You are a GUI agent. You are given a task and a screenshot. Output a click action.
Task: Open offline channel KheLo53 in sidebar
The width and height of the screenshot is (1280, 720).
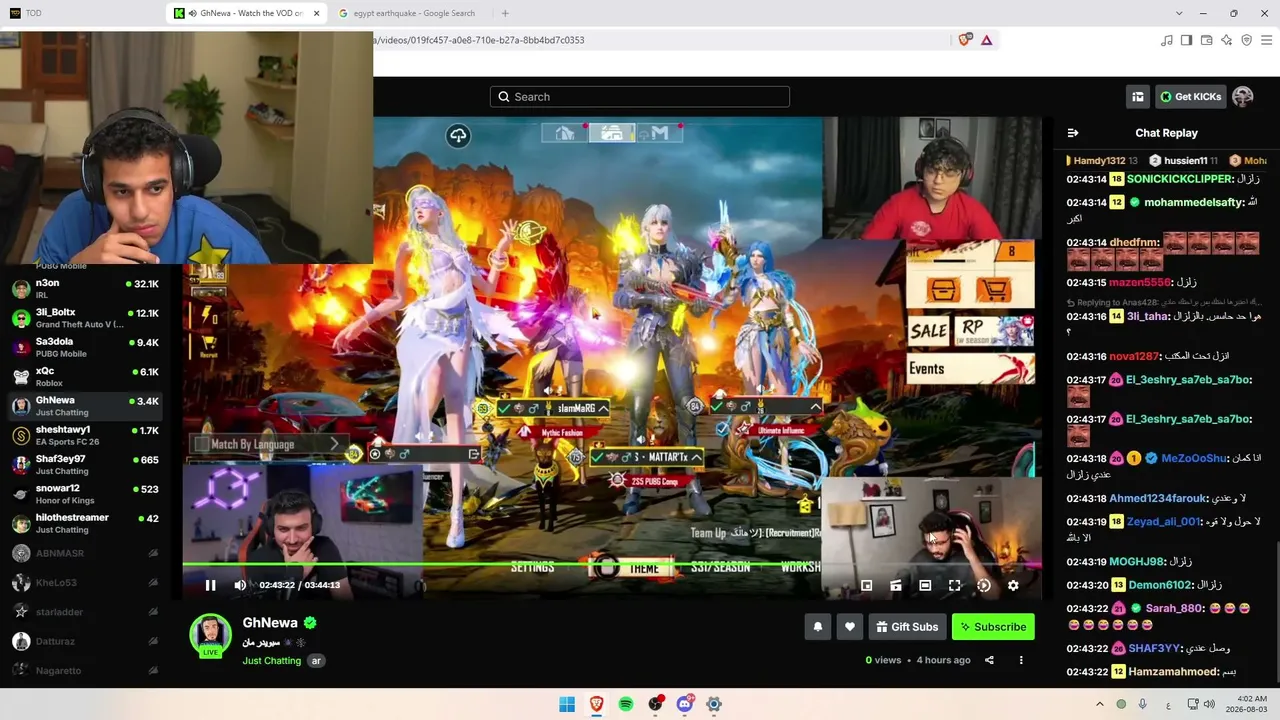coord(85,582)
